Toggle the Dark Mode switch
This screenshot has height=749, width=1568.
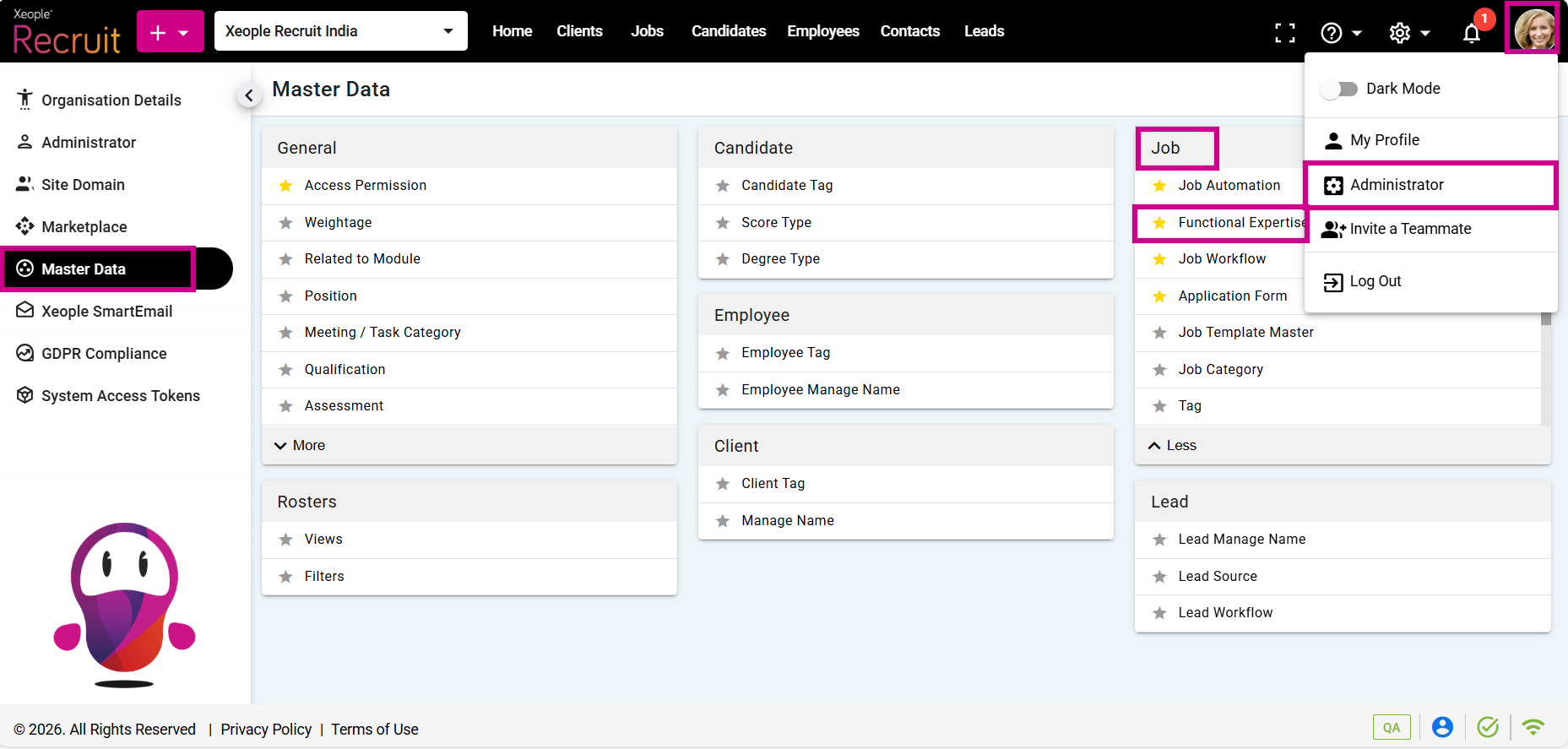click(x=1338, y=89)
